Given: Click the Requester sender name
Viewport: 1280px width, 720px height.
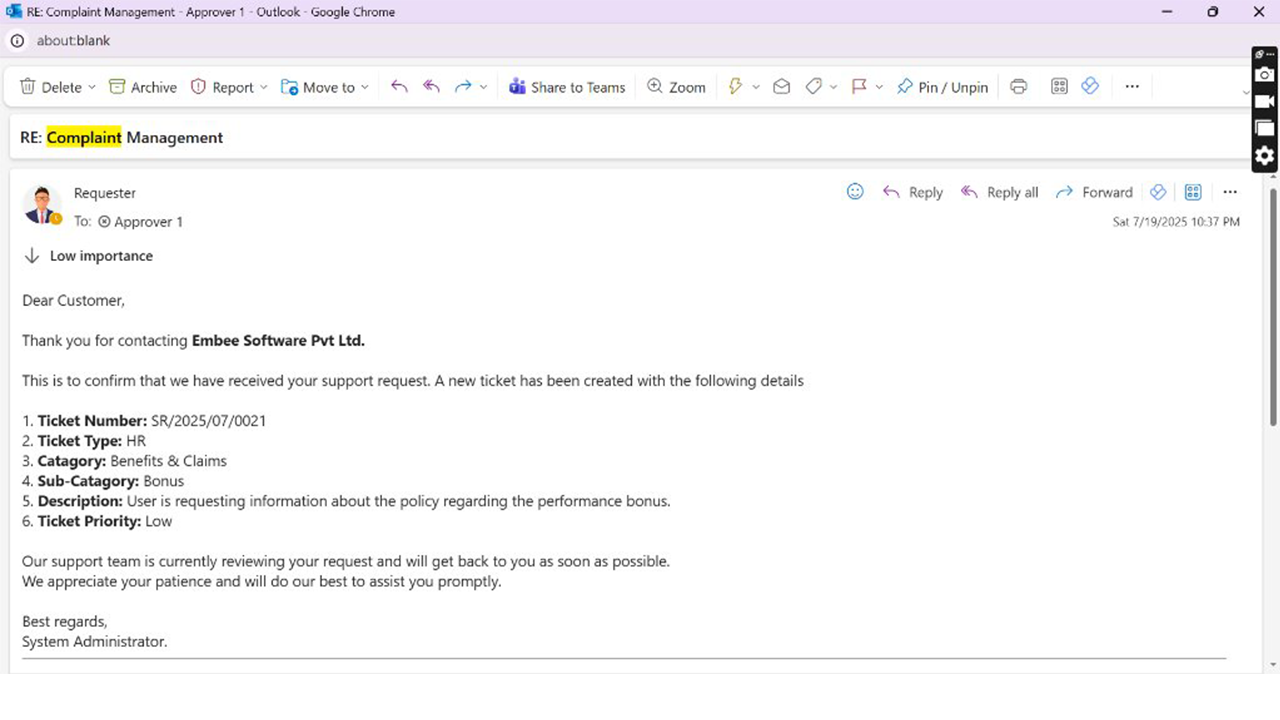Looking at the screenshot, I should [x=105, y=193].
